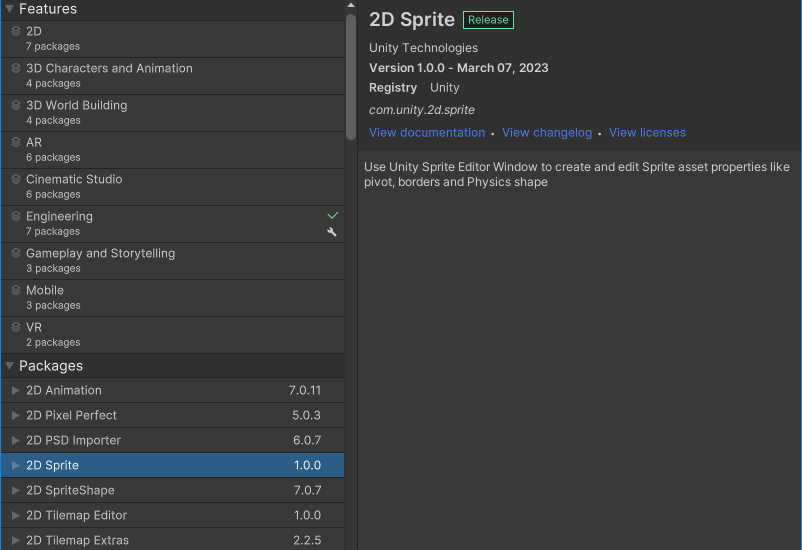802x550 pixels.
Task: Expand the 2D Pixel Perfect package
Action: pos(15,415)
